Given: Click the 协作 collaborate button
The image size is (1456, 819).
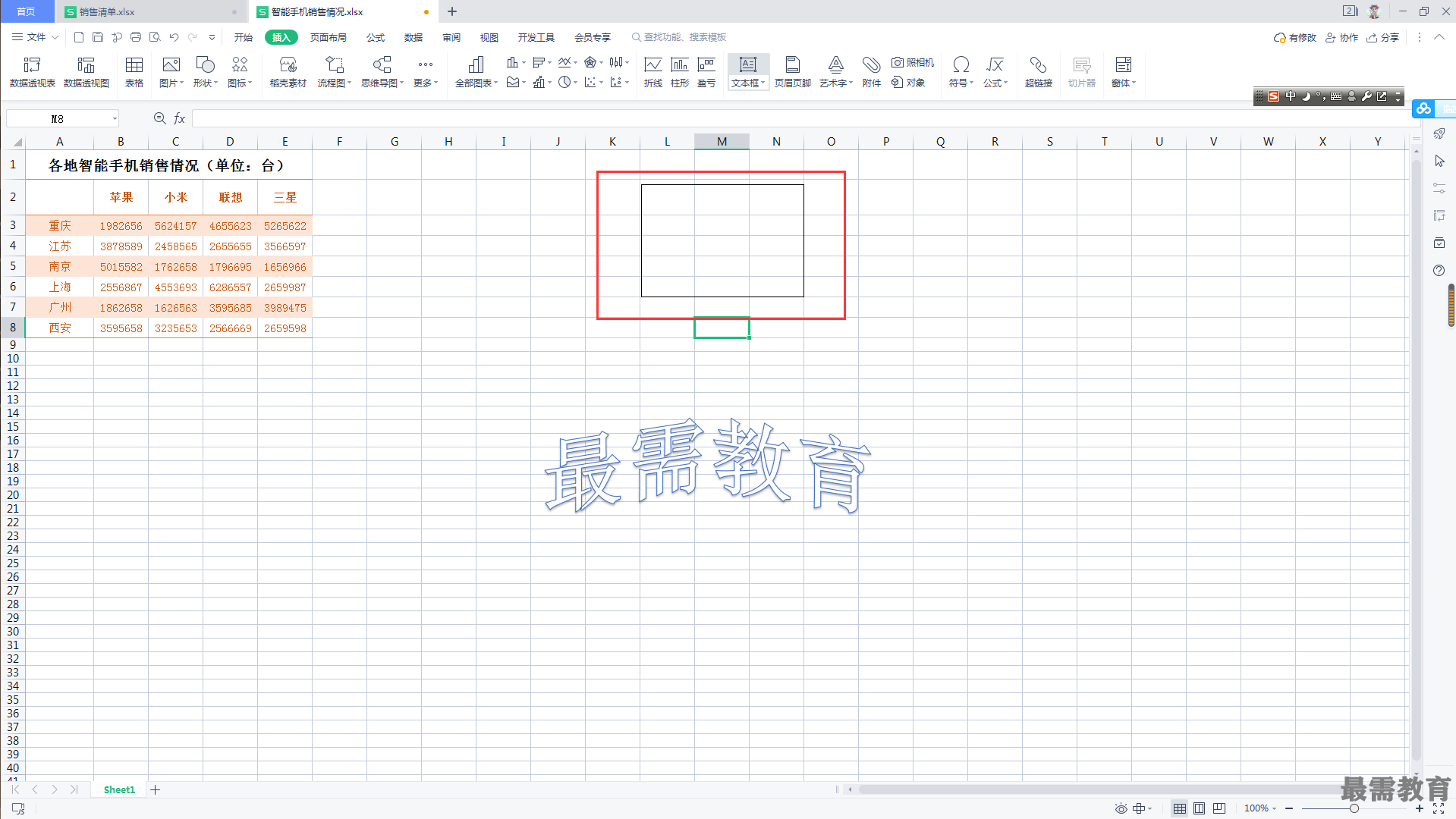Looking at the screenshot, I should (x=1341, y=37).
